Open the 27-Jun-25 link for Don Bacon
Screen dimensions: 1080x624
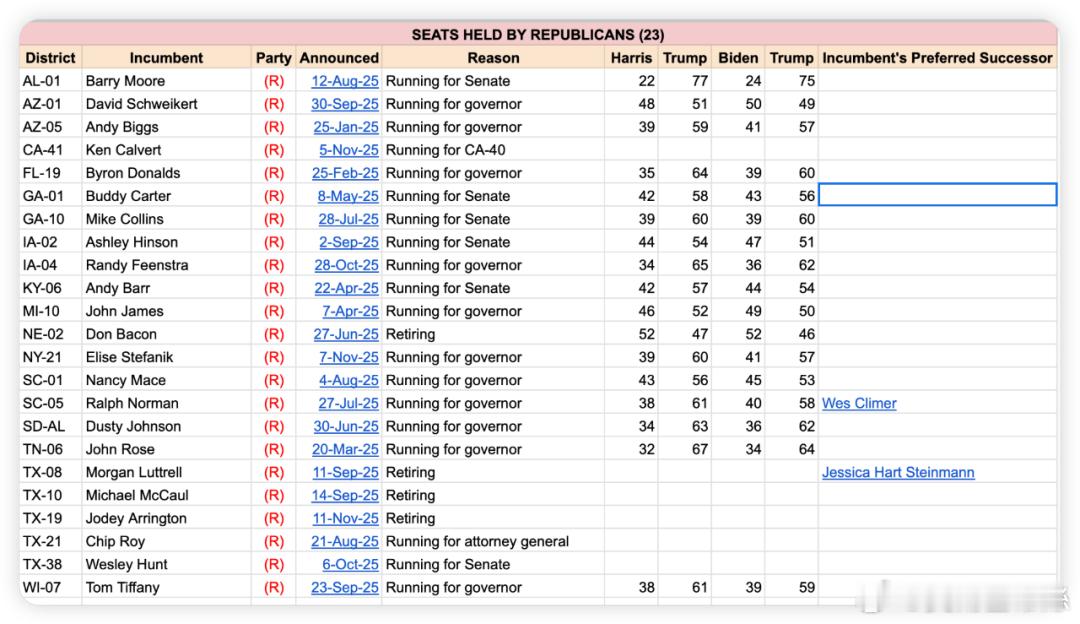346,334
